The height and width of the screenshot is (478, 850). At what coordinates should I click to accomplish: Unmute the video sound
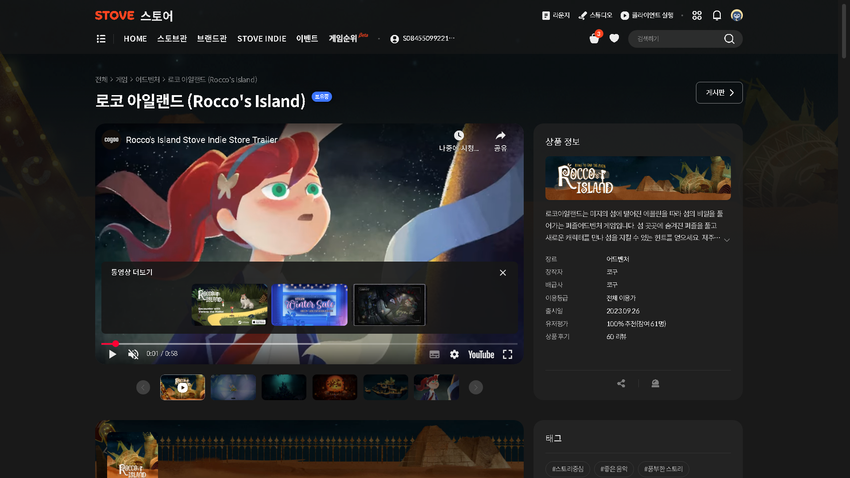click(x=133, y=354)
